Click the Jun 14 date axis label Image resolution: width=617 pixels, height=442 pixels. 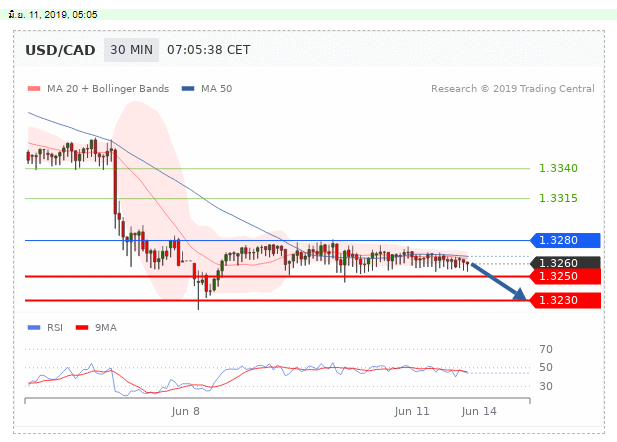click(479, 411)
